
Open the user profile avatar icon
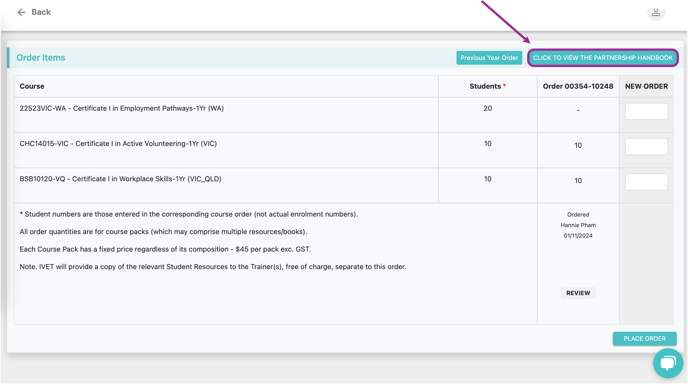point(656,12)
